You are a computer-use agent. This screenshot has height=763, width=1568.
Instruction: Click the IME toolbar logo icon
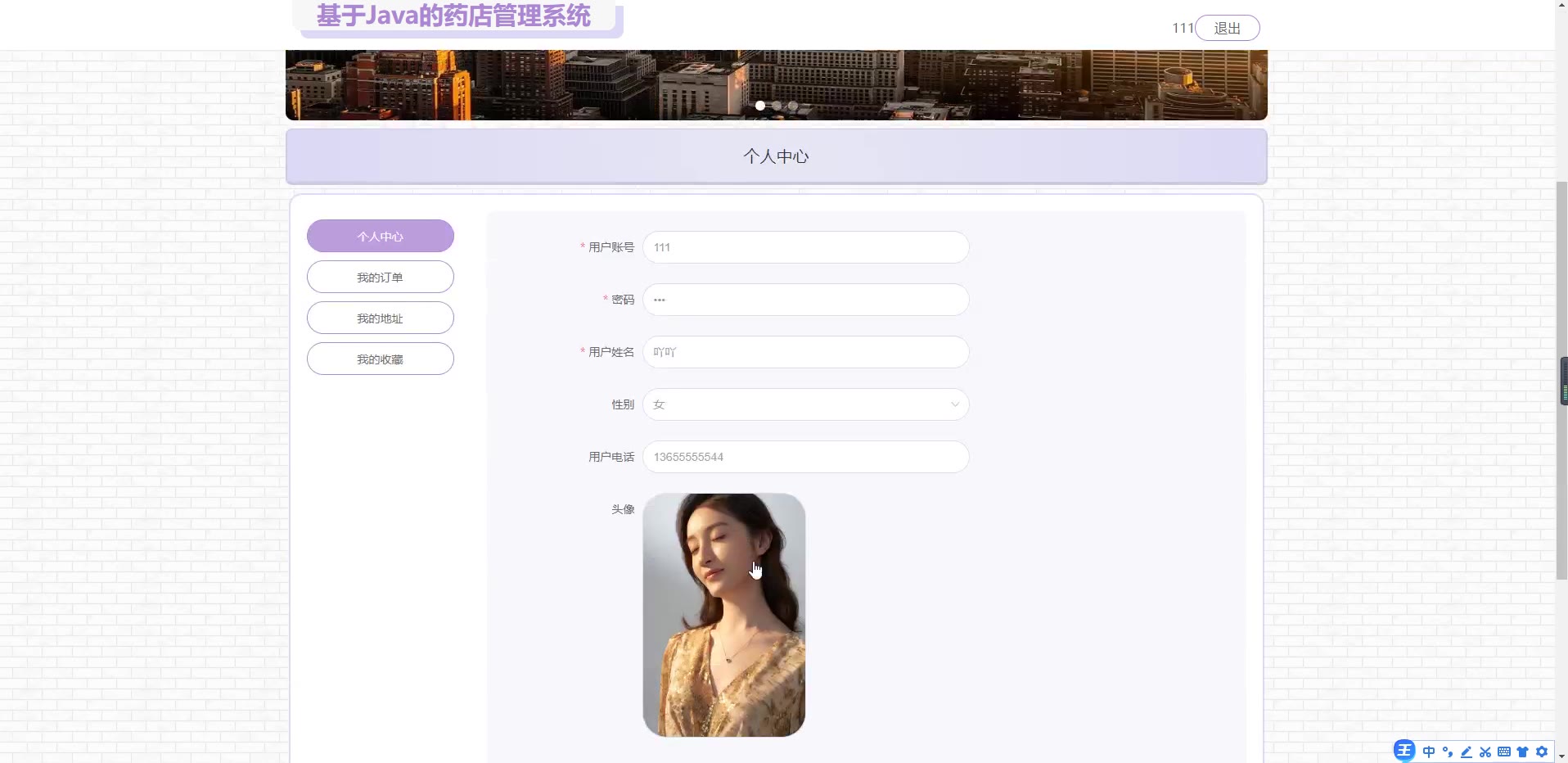click(x=1404, y=751)
